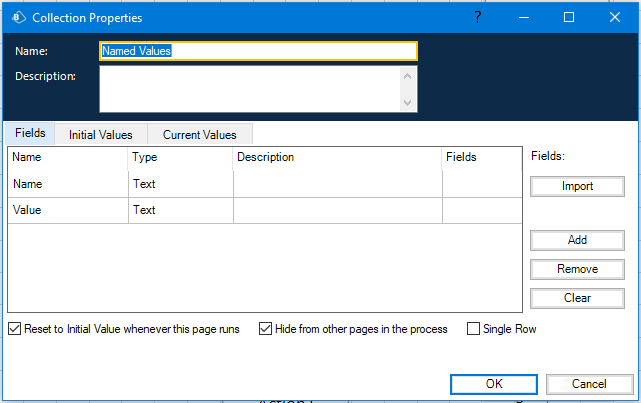641x403 pixels.
Task: Cancel the dialog
Action: click(589, 384)
